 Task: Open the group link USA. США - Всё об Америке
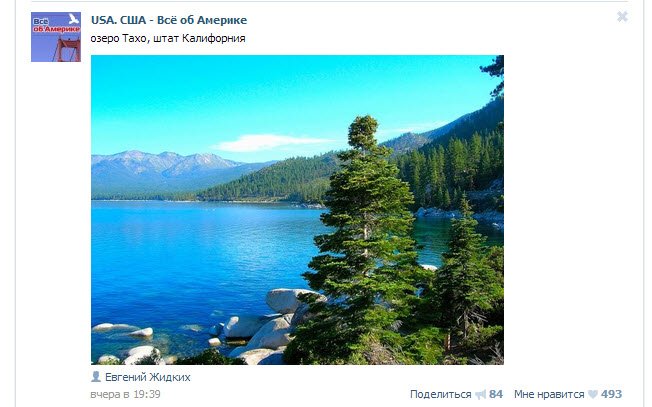[168, 20]
